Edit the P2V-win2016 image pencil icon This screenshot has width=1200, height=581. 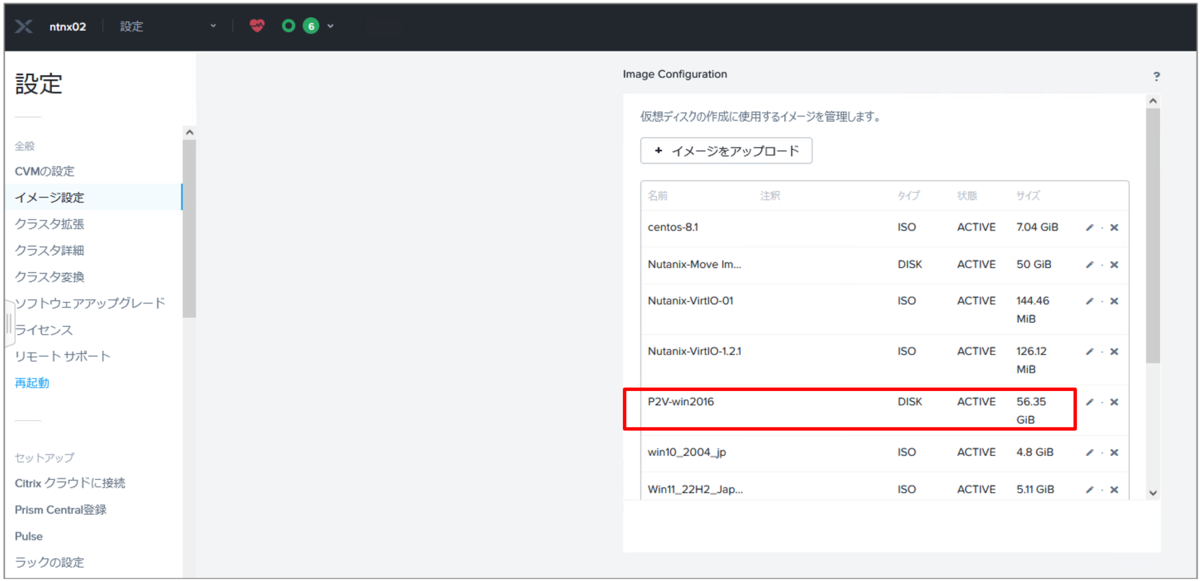(1090, 402)
